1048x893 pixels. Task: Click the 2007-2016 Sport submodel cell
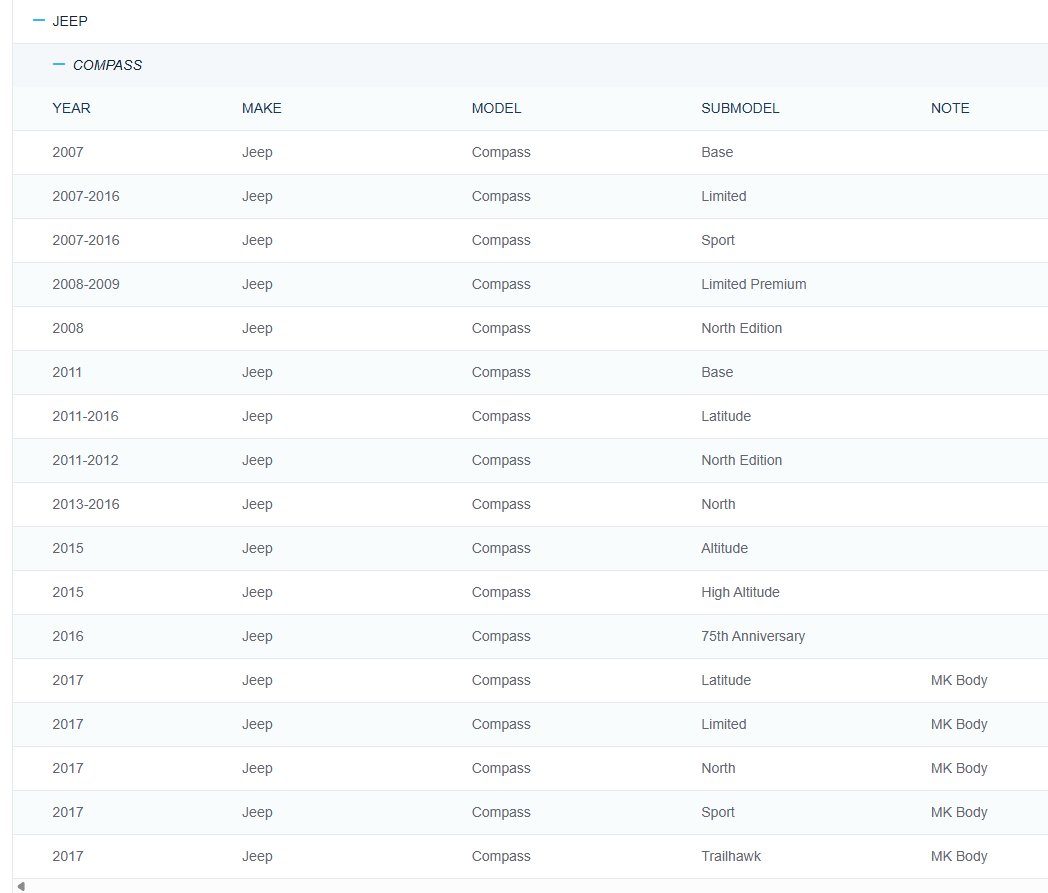[x=717, y=240]
